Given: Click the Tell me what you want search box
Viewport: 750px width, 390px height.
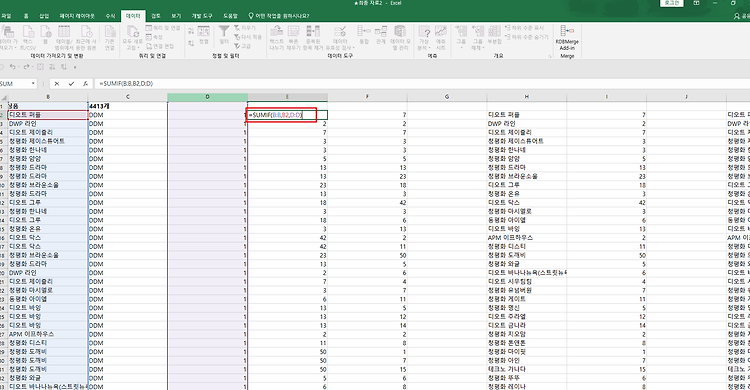Looking at the screenshot, I should [x=279, y=16].
